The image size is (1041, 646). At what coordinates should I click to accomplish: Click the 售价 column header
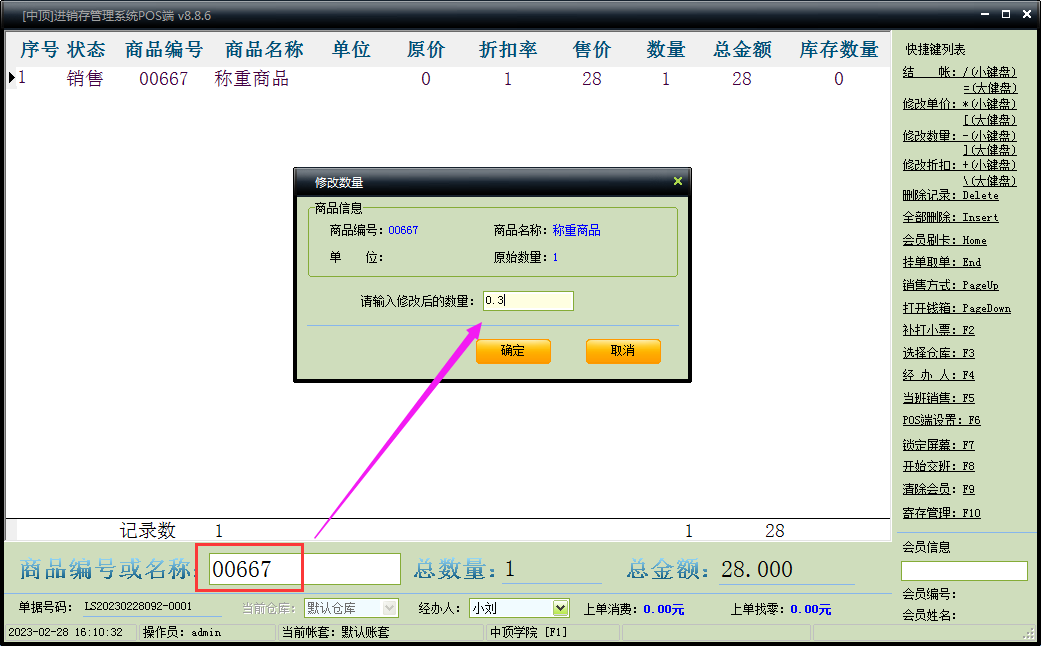click(x=592, y=50)
